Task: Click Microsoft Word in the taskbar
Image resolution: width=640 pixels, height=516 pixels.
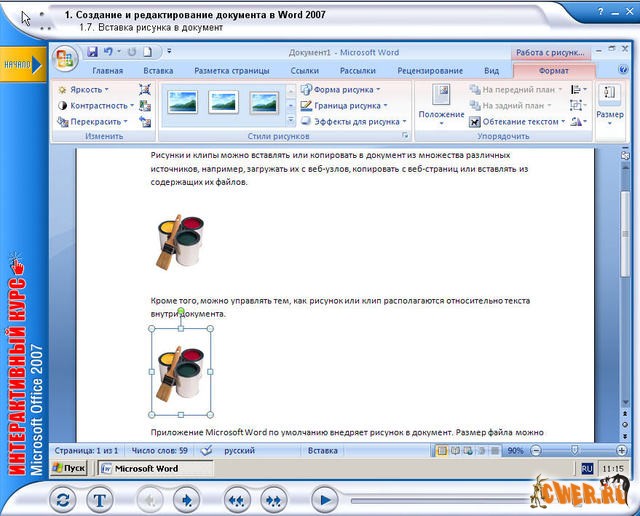Action: click(x=139, y=467)
